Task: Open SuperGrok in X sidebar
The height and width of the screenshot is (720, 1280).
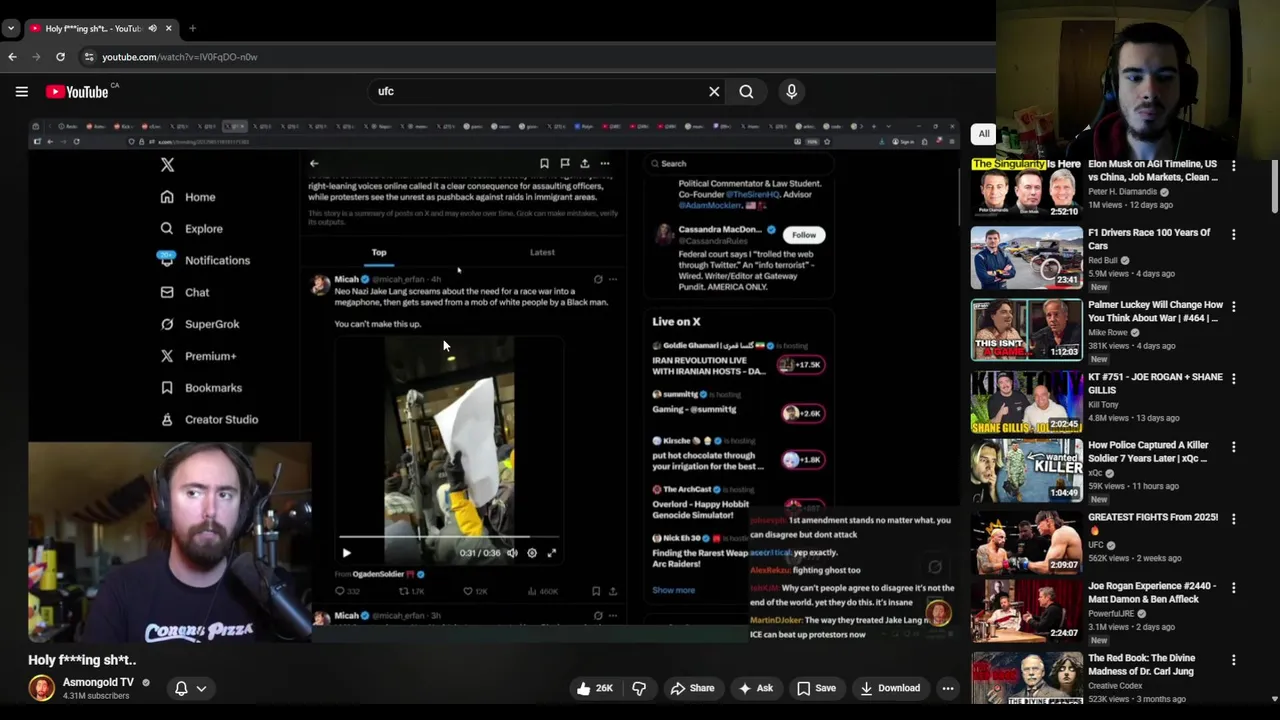Action: click(199, 324)
